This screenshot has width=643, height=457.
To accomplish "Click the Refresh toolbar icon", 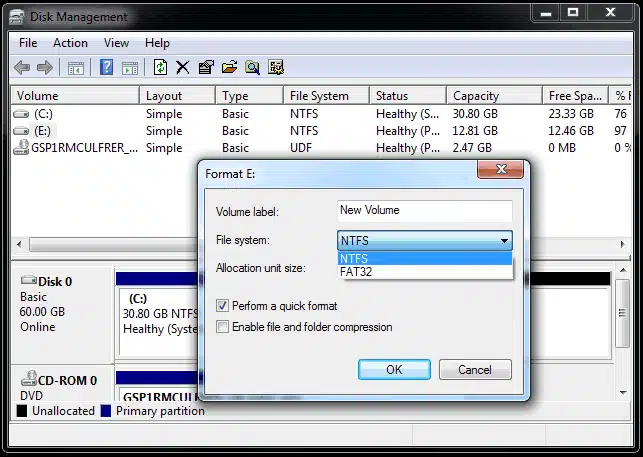I will (160, 67).
